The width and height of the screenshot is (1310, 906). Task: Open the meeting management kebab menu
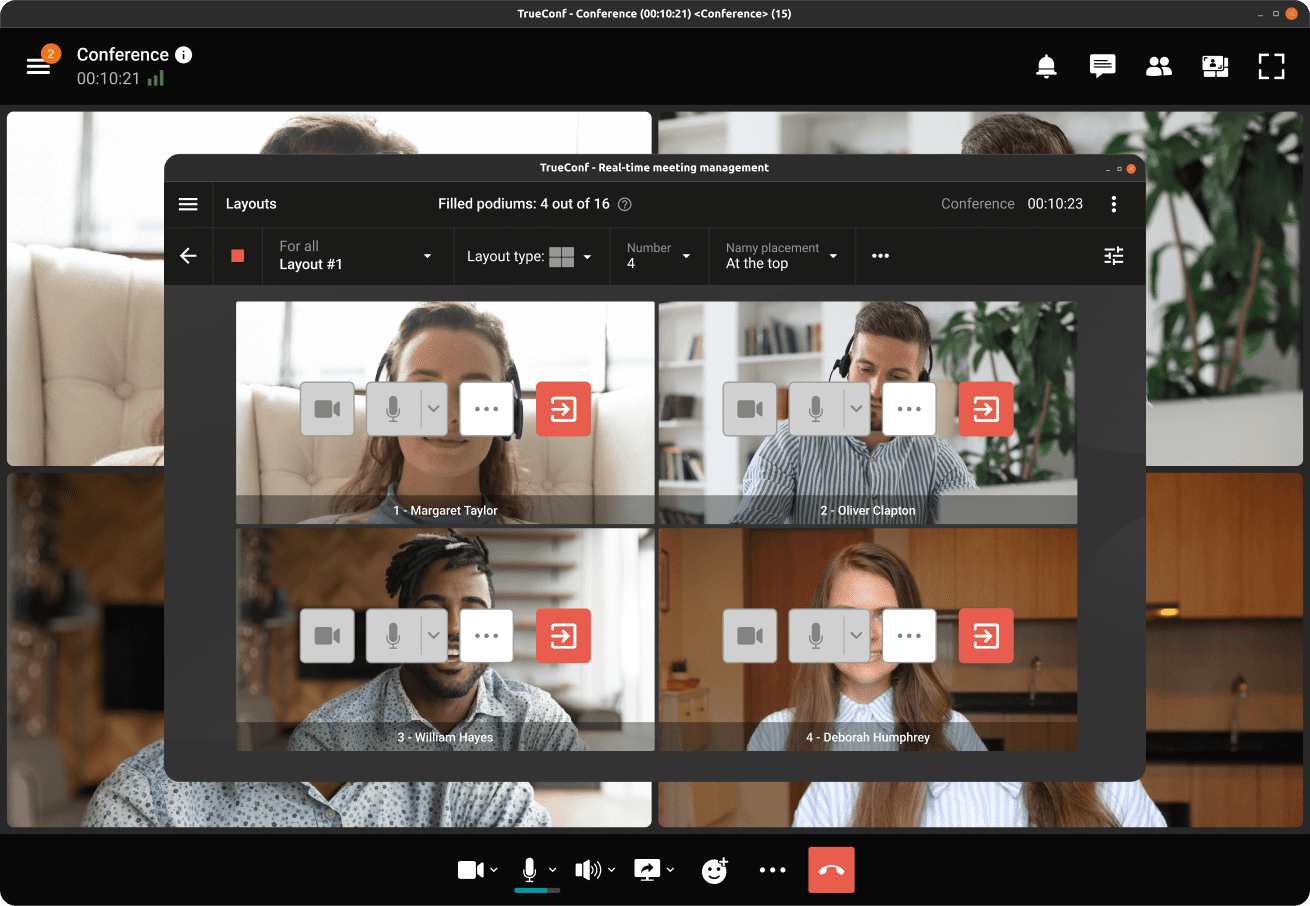pos(1113,204)
